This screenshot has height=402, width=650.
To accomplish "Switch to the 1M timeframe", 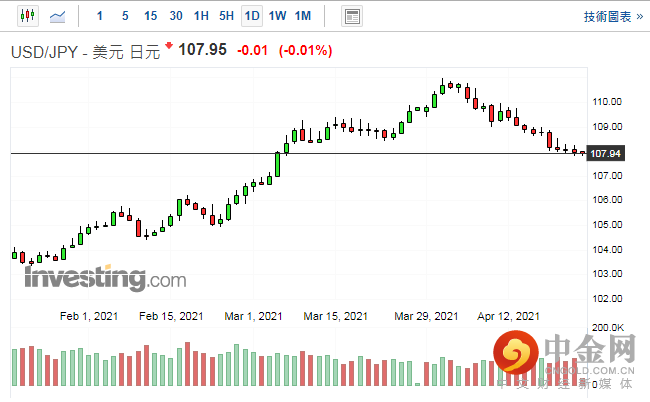I will pos(303,16).
